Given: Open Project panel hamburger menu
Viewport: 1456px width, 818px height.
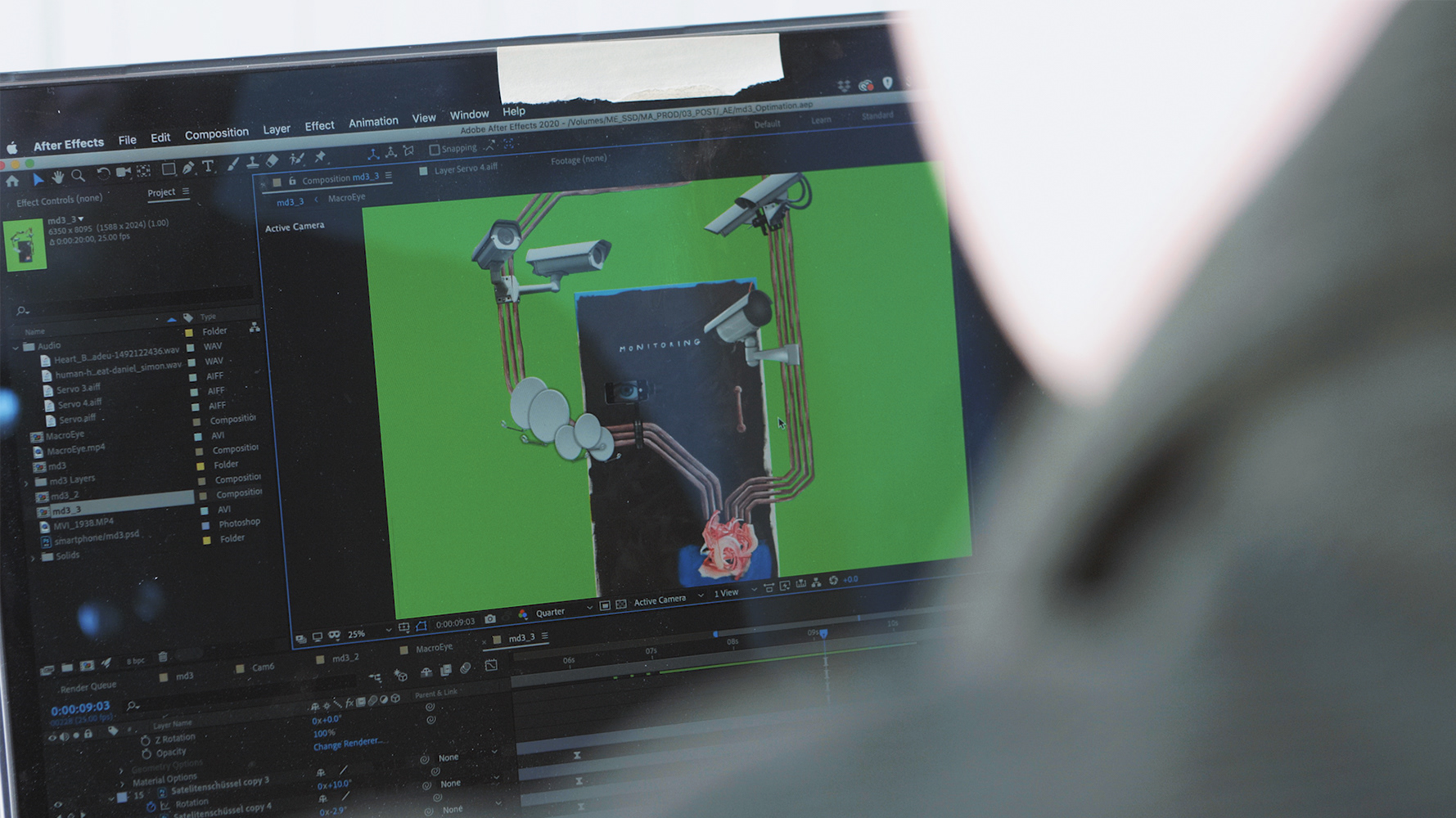Looking at the screenshot, I should 186,191.
